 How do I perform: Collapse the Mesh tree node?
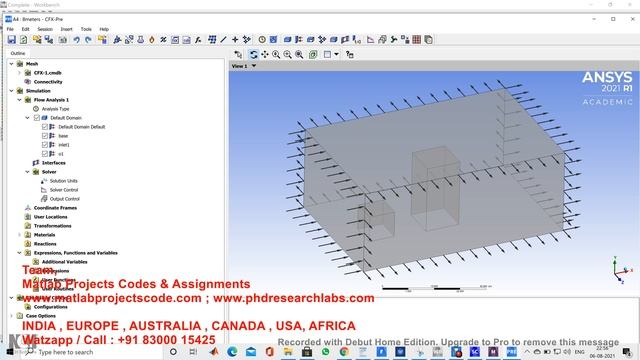pos(11,64)
